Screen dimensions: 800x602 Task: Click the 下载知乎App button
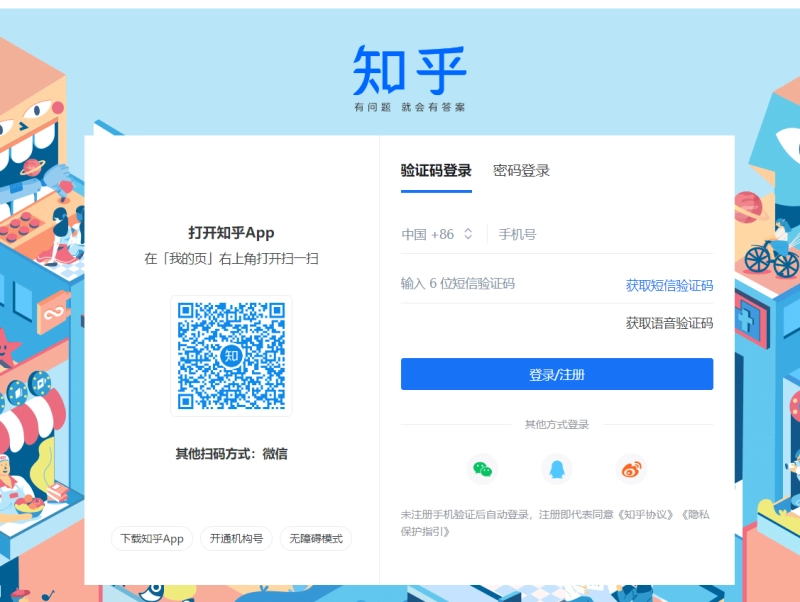151,538
